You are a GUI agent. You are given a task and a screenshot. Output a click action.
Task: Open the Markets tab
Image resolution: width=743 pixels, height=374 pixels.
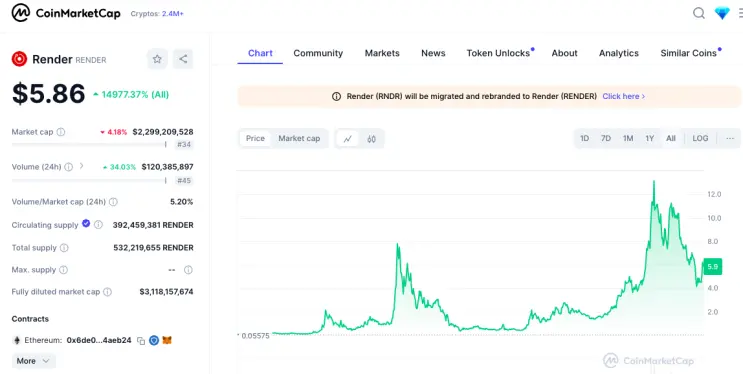(x=382, y=53)
